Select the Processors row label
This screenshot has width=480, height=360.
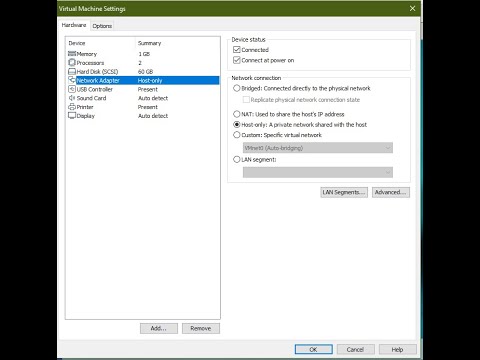click(x=90, y=63)
